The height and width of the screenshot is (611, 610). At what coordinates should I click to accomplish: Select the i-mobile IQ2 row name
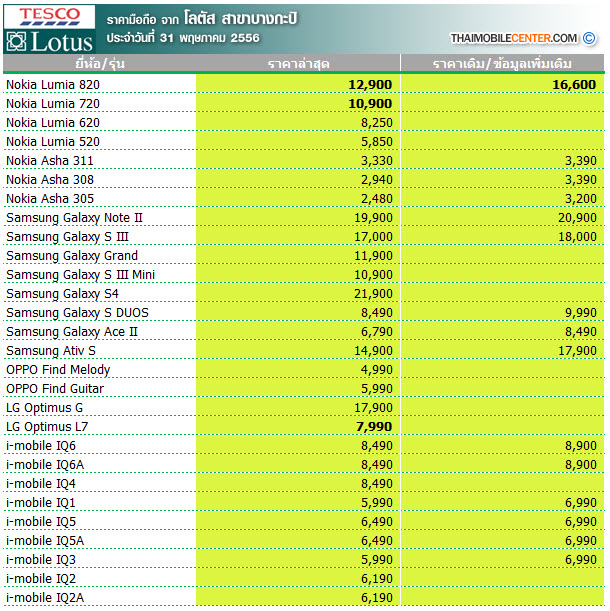click(x=41, y=579)
